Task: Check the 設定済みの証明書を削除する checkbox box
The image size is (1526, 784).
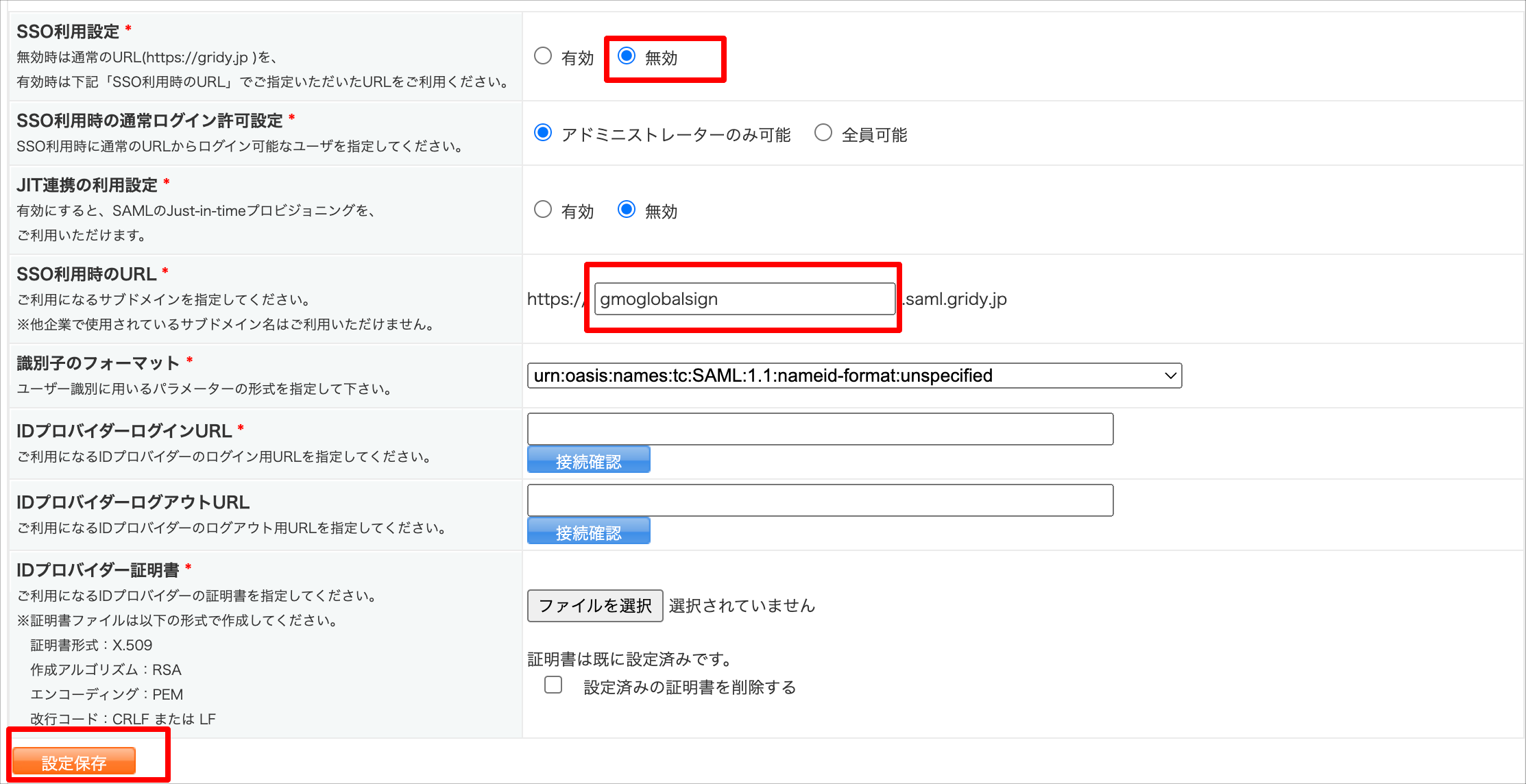Action: [x=553, y=685]
